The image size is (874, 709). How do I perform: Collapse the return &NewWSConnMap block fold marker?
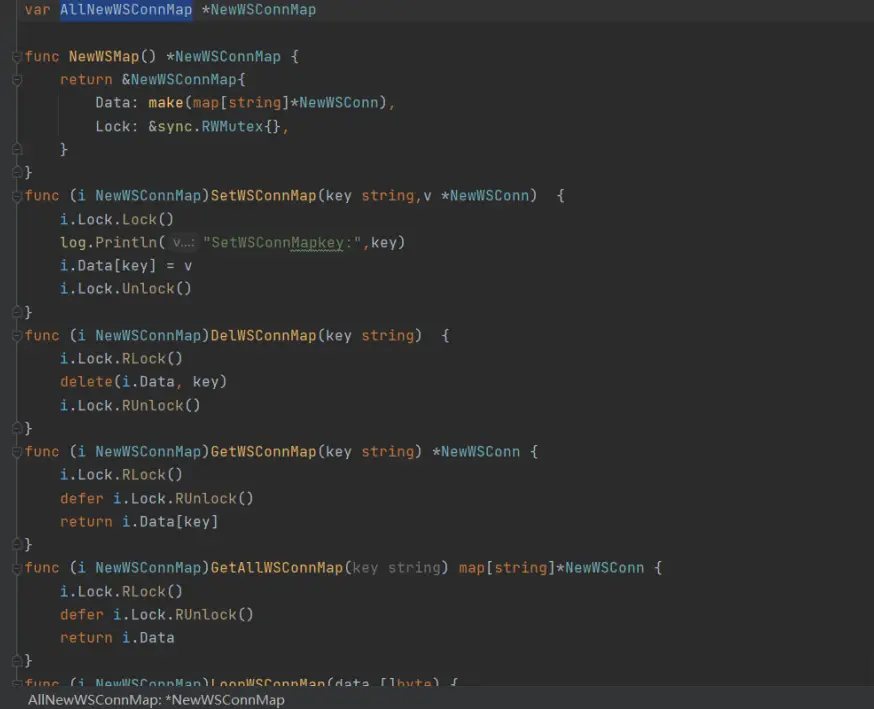pos(17,80)
